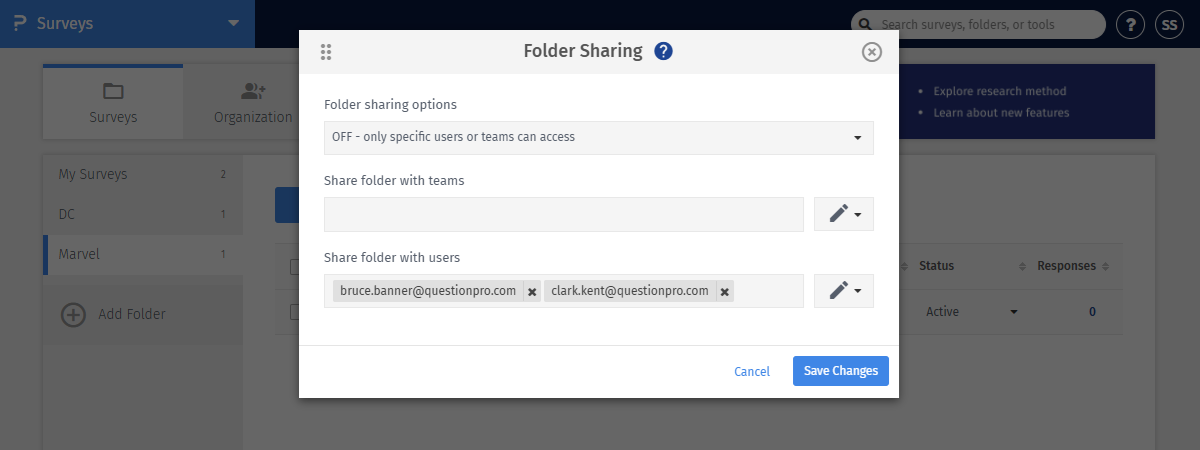Viewport: 1200px width, 450px height.
Task: Select the My Surveys folder
Action: coord(93,174)
